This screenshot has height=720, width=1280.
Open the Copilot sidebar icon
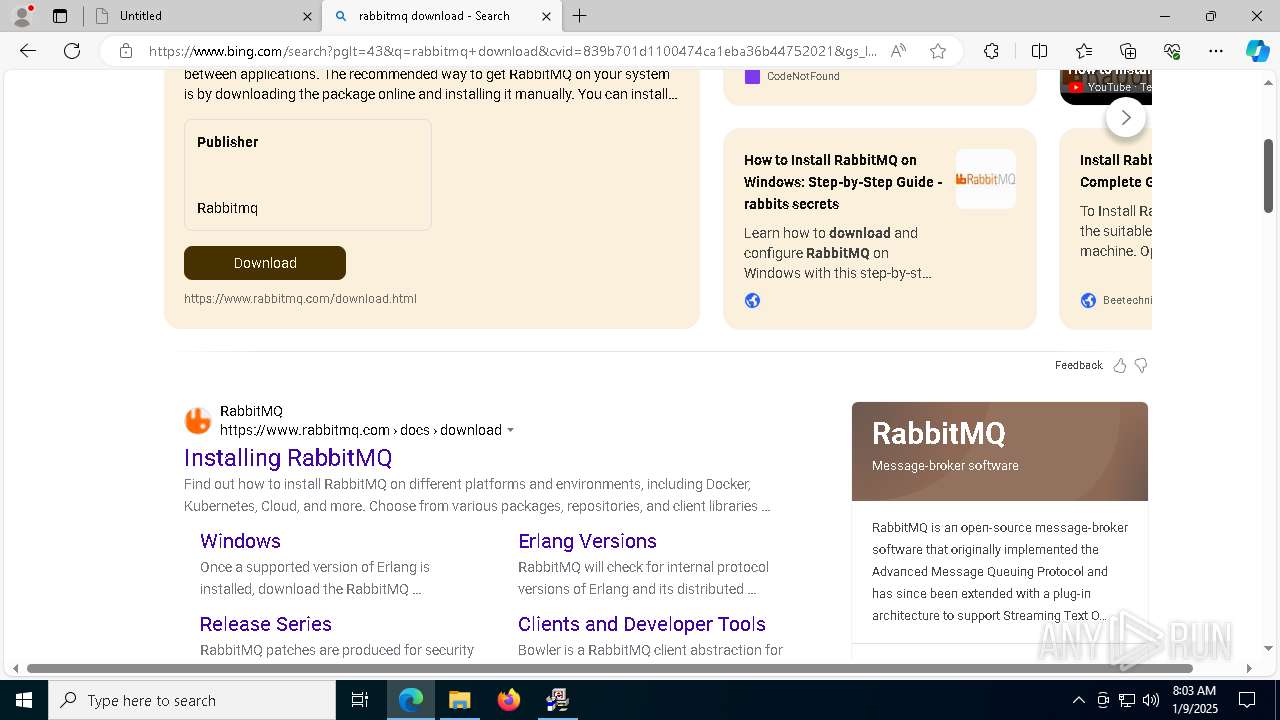1257,51
